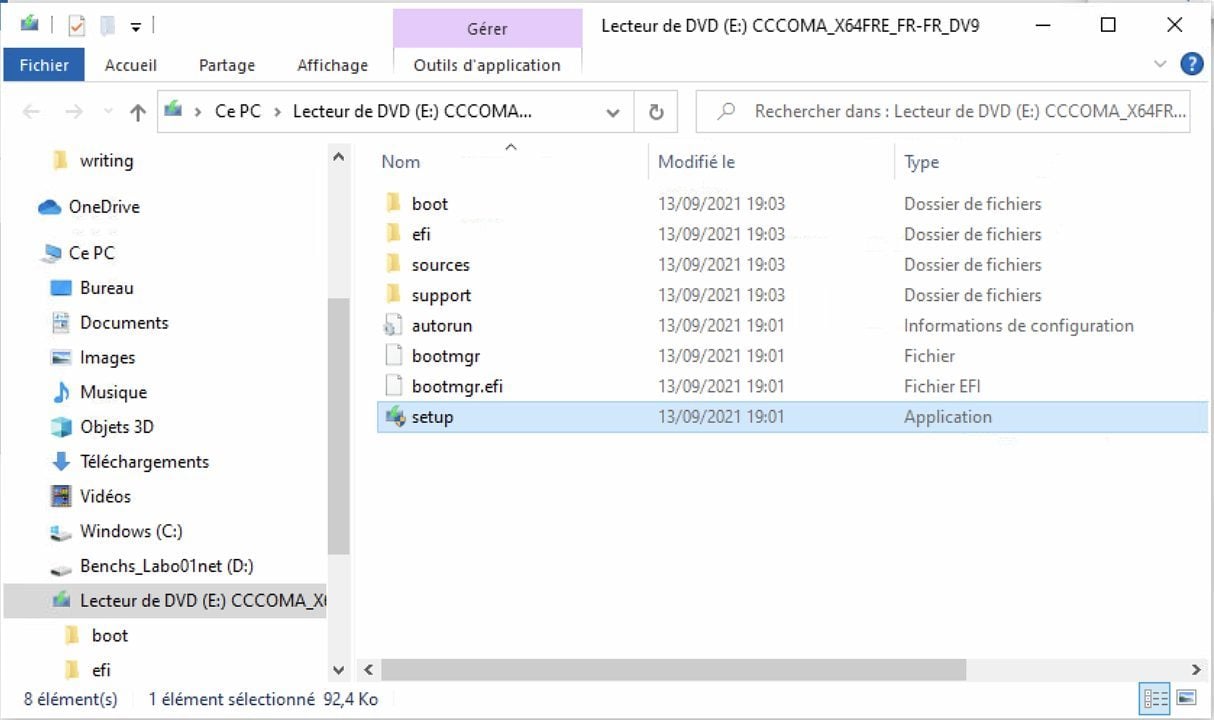Switch to large icons view via status bar icon
1214x720 pixels.
[x=1187, y=698]
